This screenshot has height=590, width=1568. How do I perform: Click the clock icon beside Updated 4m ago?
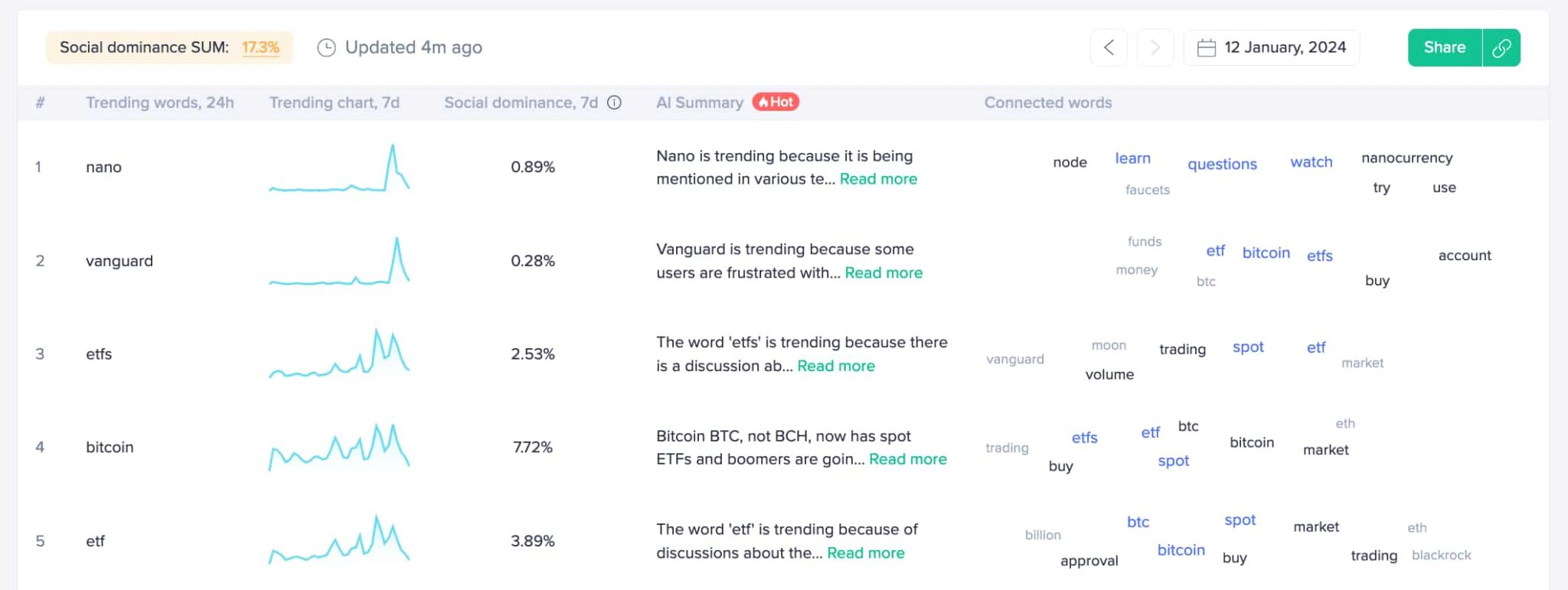(326, 47)
